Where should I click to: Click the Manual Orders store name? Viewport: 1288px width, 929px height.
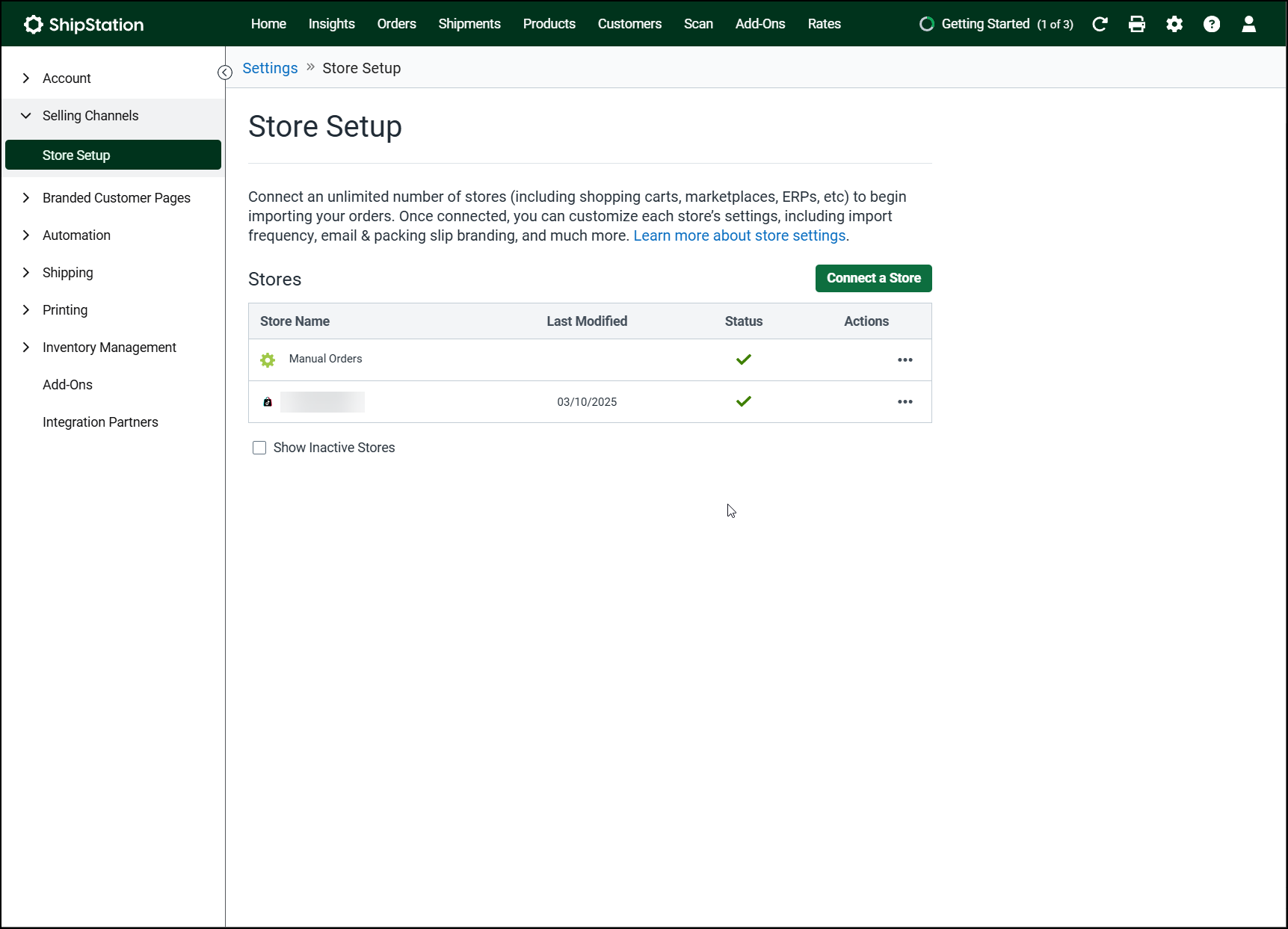[x=325, y=359]
